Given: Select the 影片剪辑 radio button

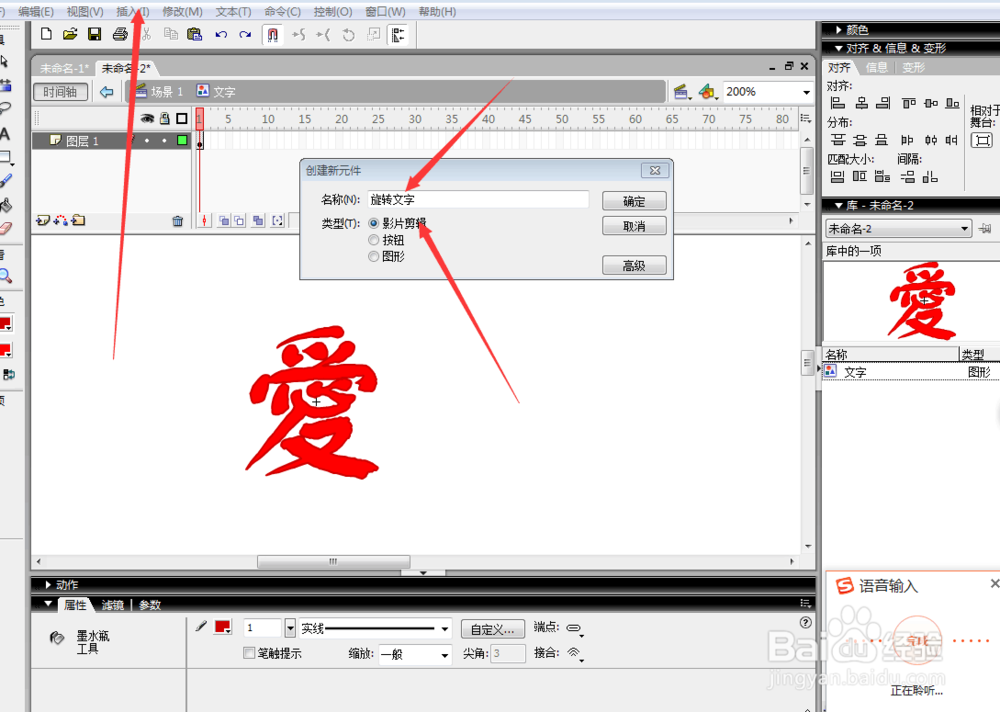Looking at the screenshot, I should [x=373, y=223].
